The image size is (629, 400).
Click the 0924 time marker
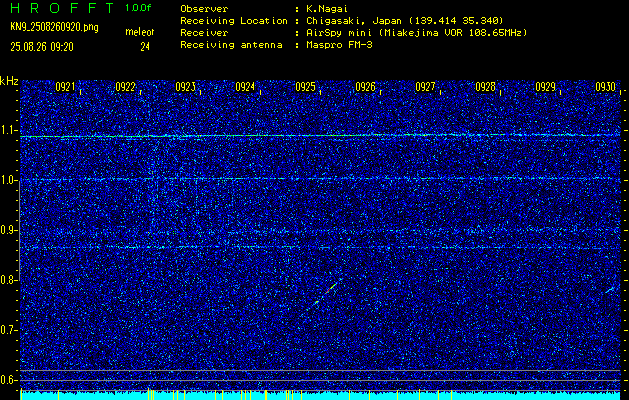pyautogui.click(x=245, y=87)
